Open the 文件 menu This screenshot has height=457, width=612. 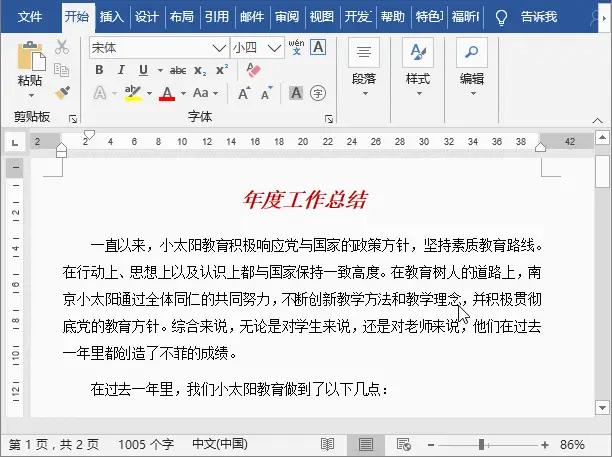pyautogui.click(x=30, y=17)
